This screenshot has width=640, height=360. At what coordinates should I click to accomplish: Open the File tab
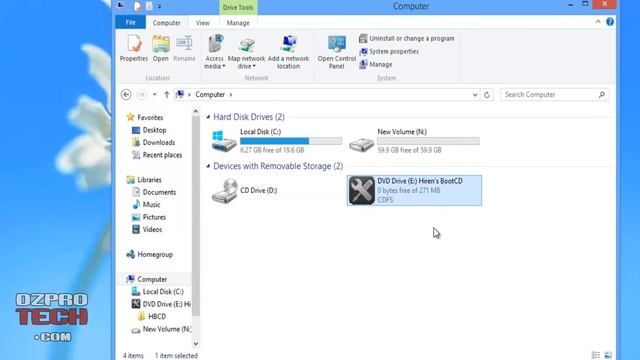tap(131, 22)
